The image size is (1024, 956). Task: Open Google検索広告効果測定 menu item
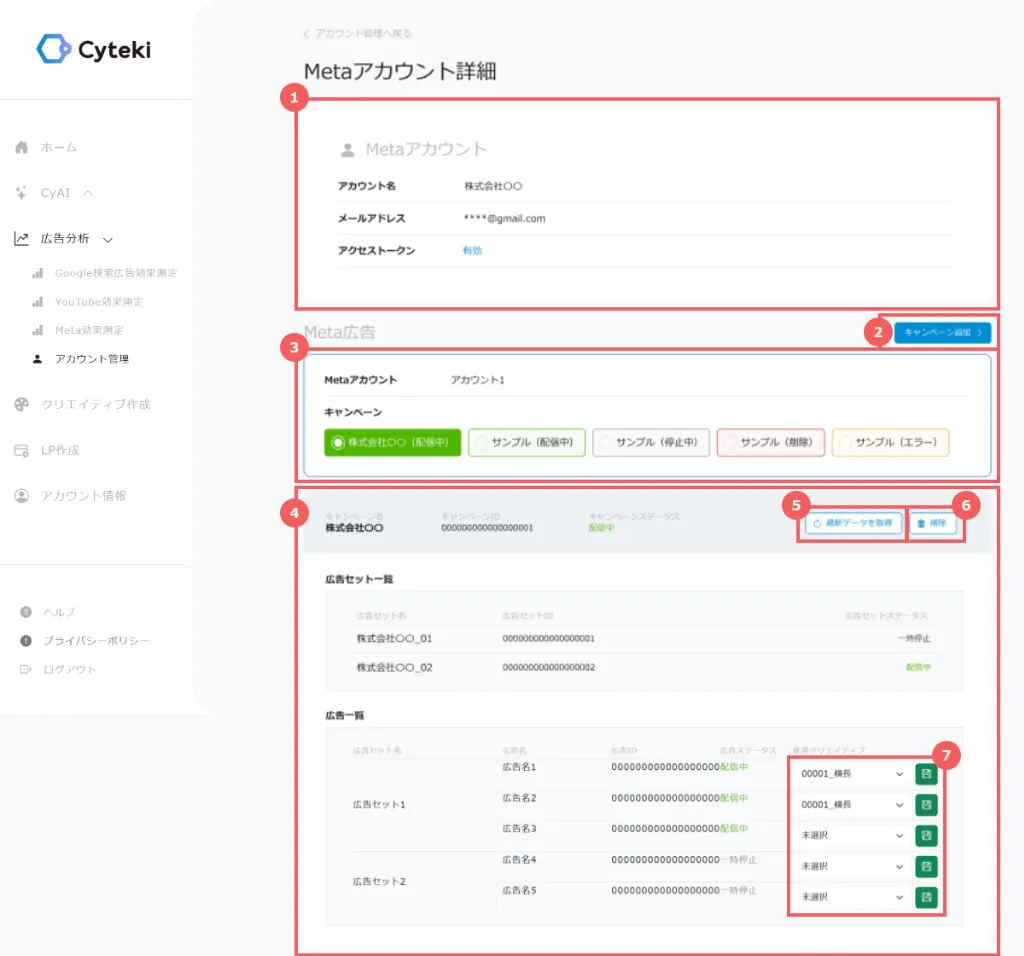tap(116, 273)
